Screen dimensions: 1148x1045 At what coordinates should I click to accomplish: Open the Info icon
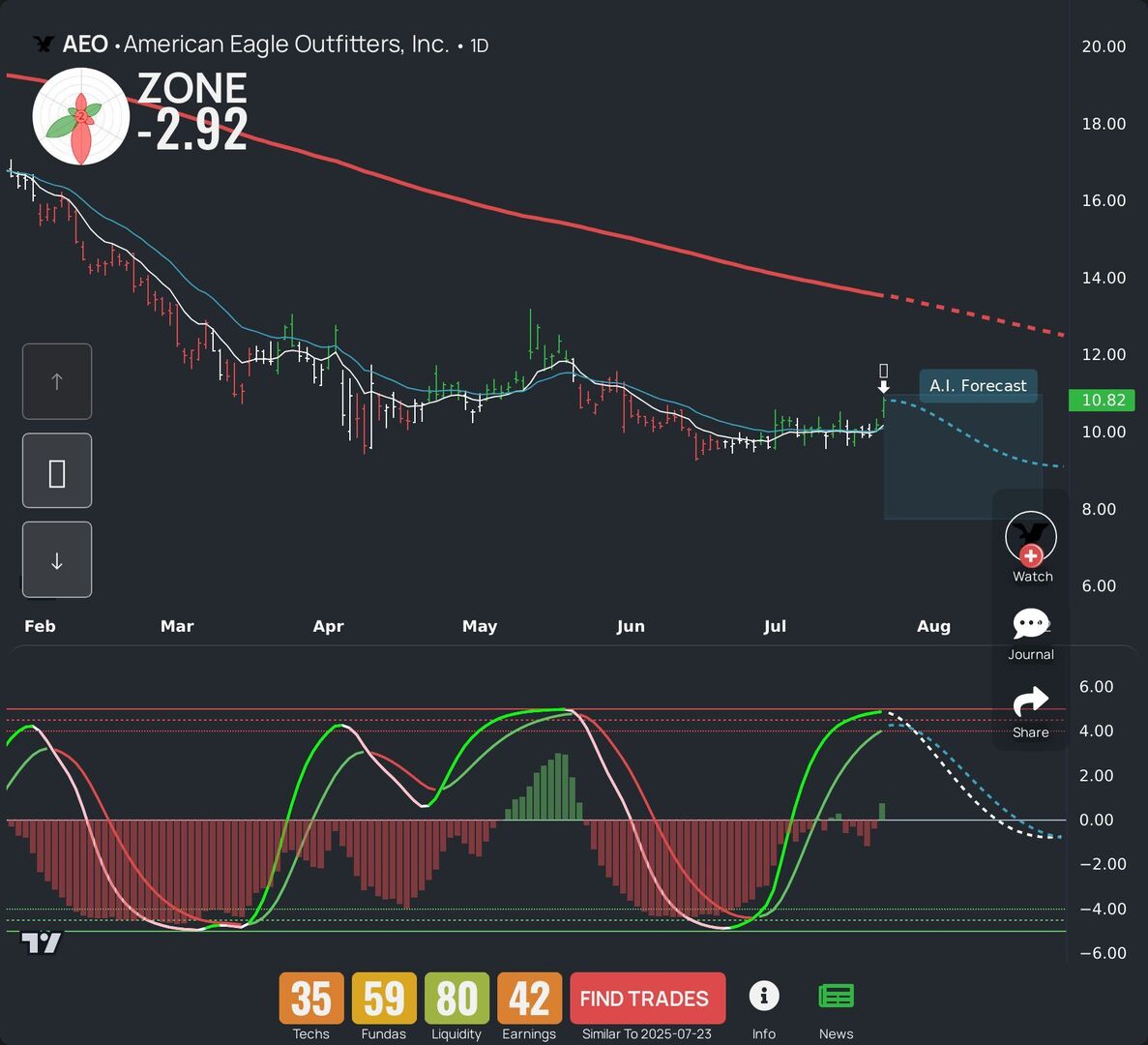coord(764,996)
